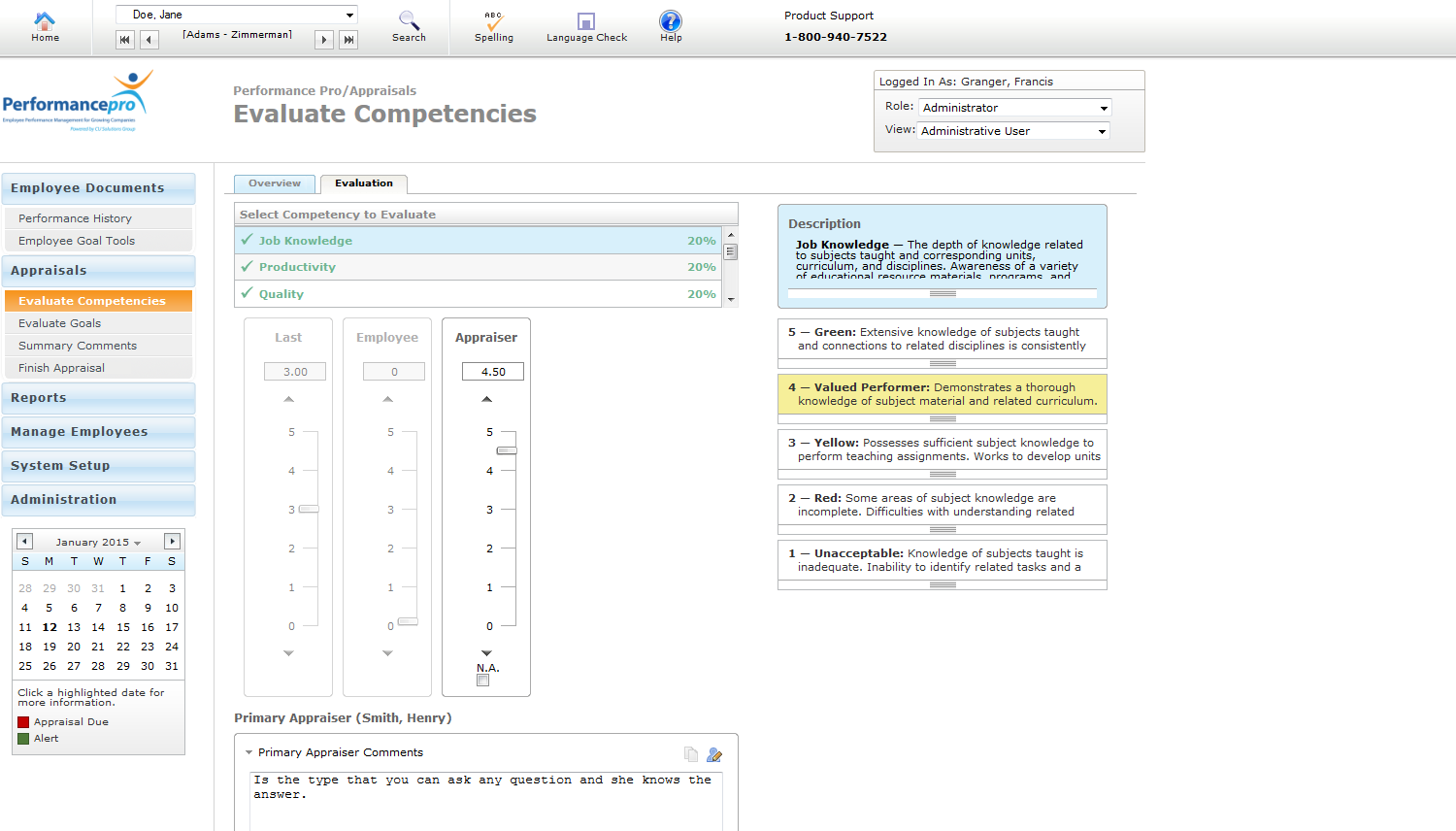Image resolution: width=1456 pixels, height=831 pixels.
Task: Go to Summary Comments
Action: 98,346
